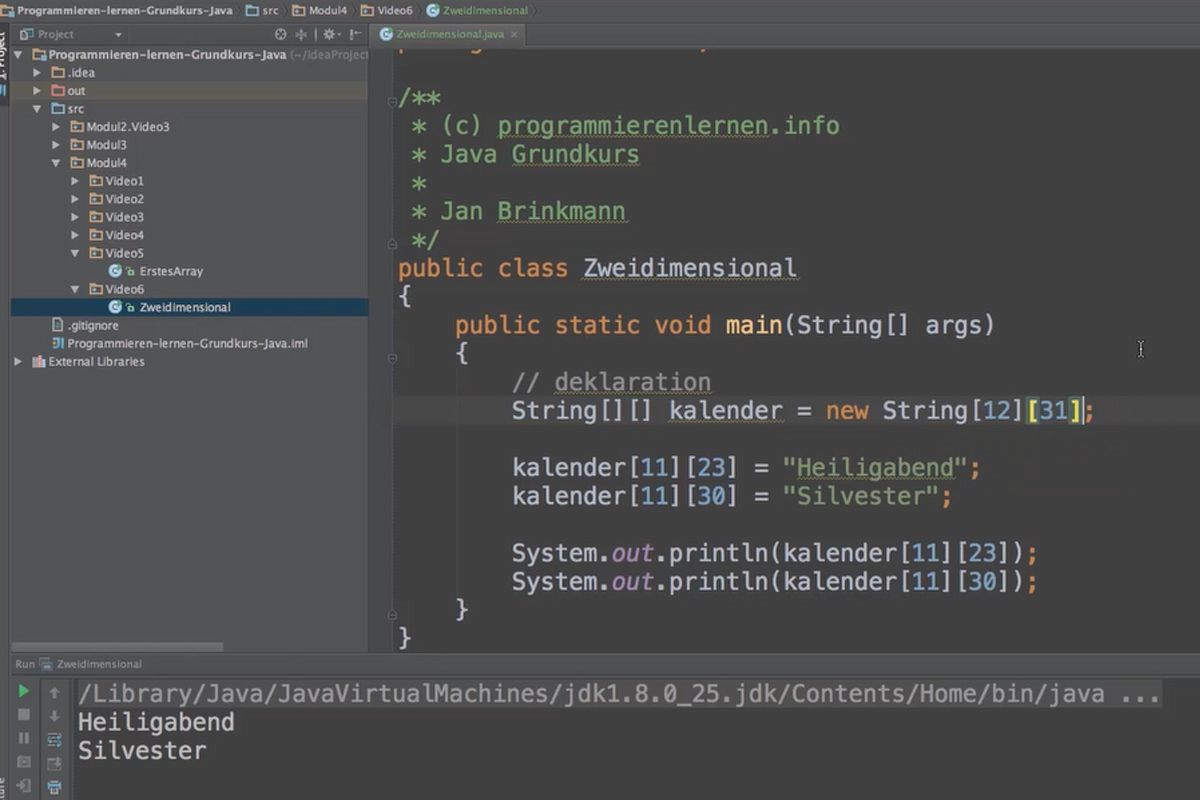Viewport: 1200px width, 800px height.
Task: Click the Modul4 breadcrumb
Action: coord(319,10)
